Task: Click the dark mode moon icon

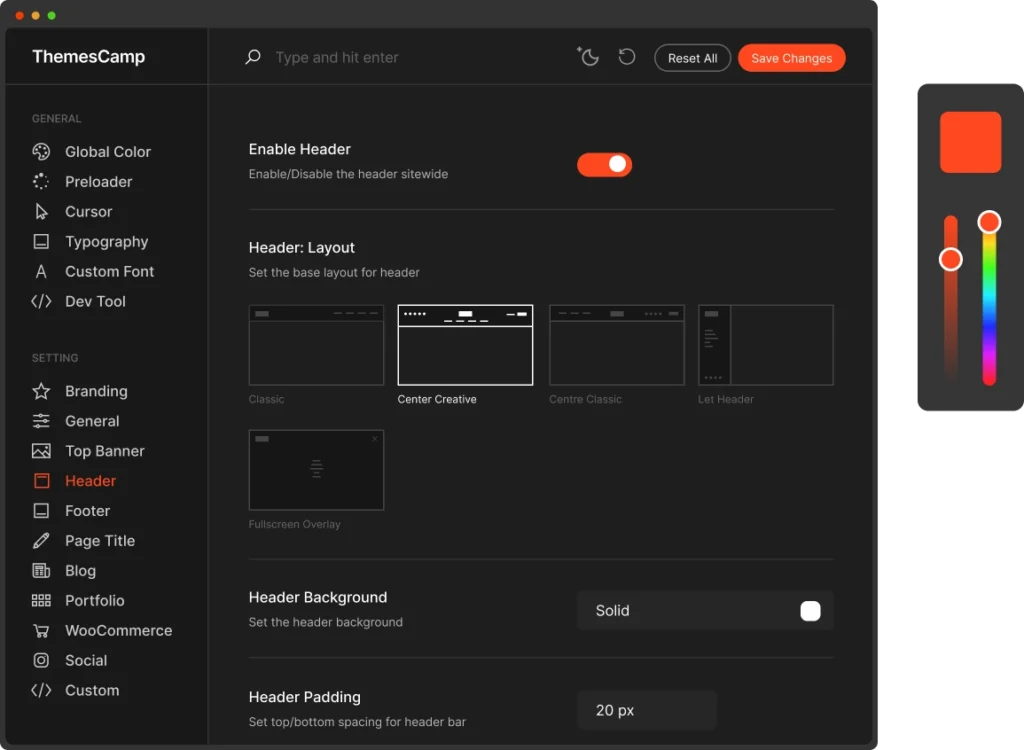Action: (588, 57)
